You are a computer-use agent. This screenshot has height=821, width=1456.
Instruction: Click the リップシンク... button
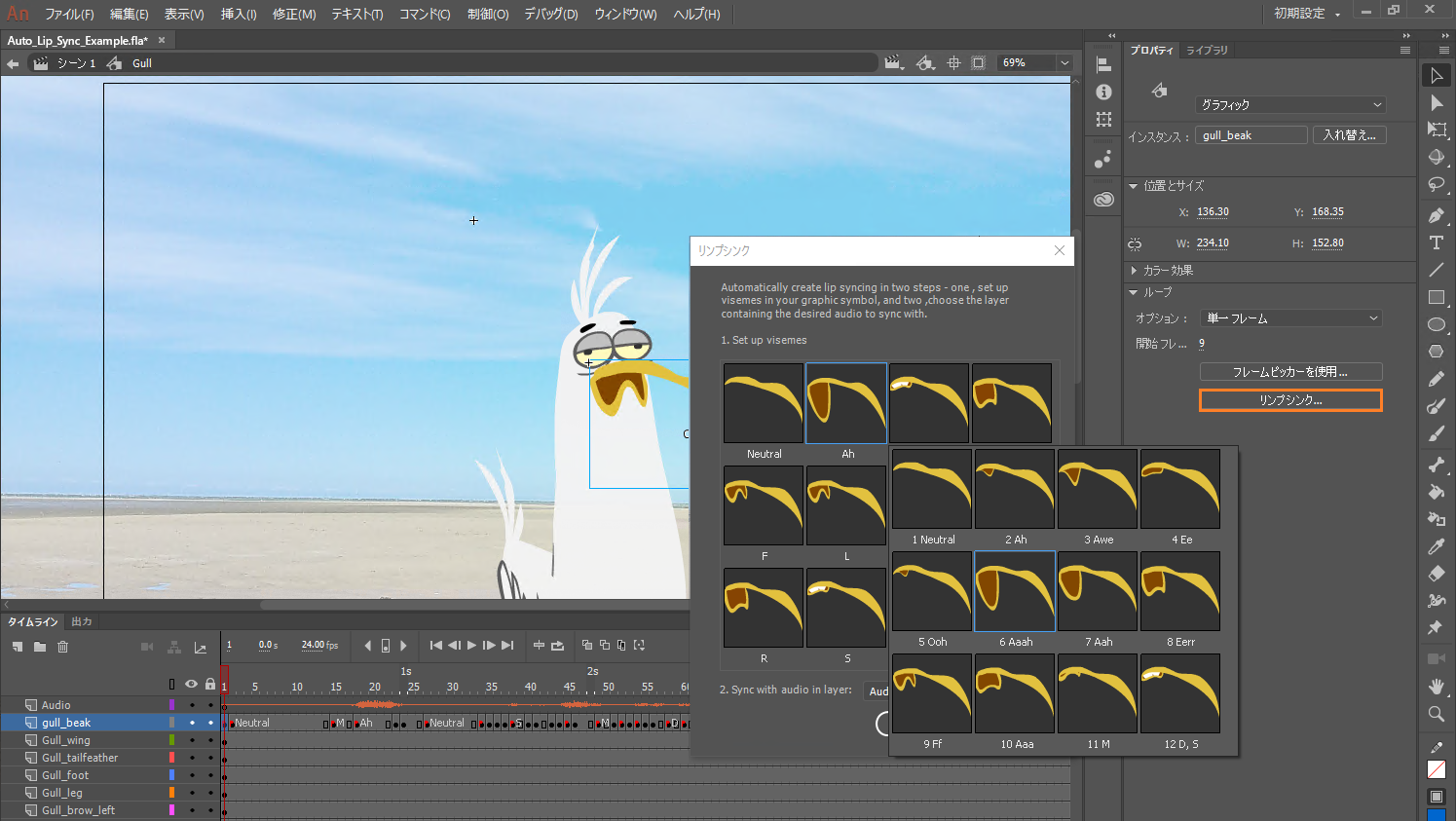click(x=1290, y=400)
